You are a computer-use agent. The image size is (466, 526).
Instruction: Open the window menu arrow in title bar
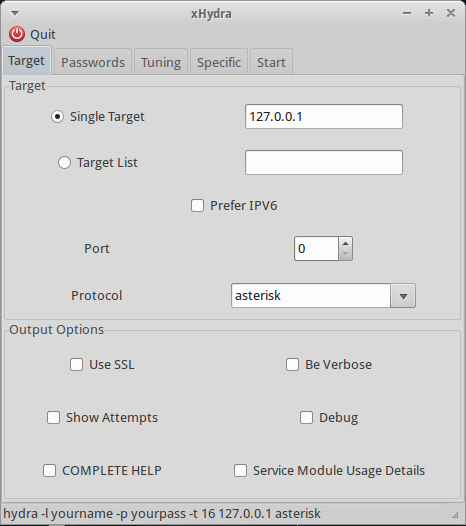pos(15,13)
